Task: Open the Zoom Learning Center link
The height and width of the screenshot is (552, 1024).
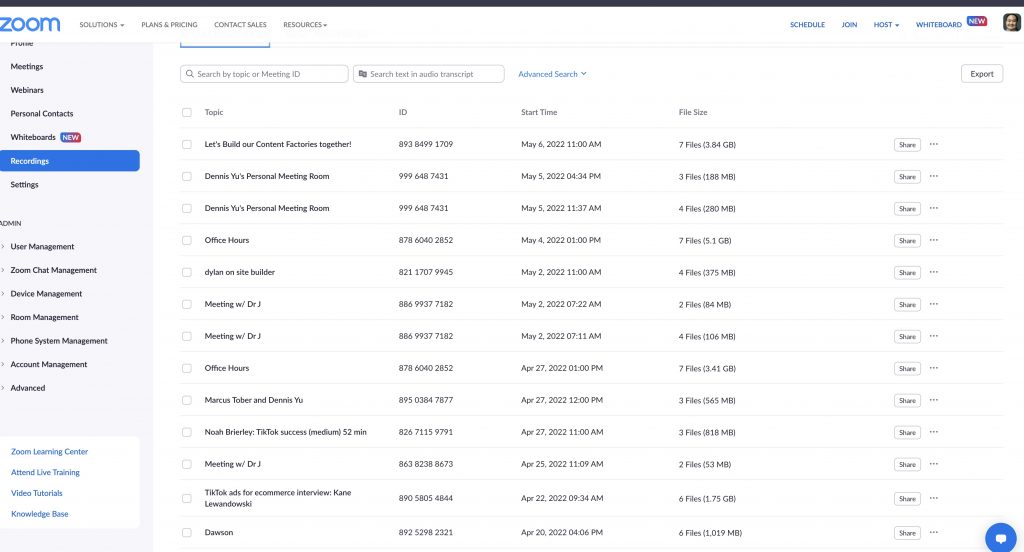Action: click(x=49, y=452)
